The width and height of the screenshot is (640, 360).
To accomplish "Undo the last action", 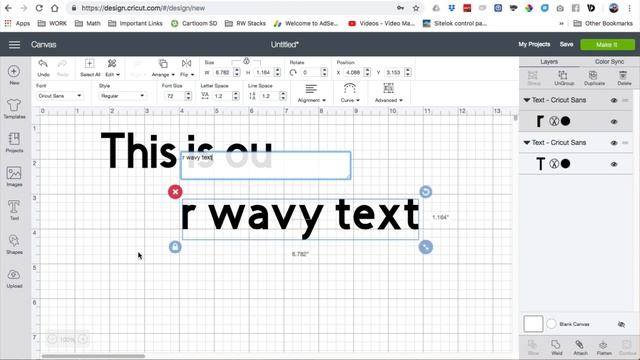I will click(x=43, y=68).
